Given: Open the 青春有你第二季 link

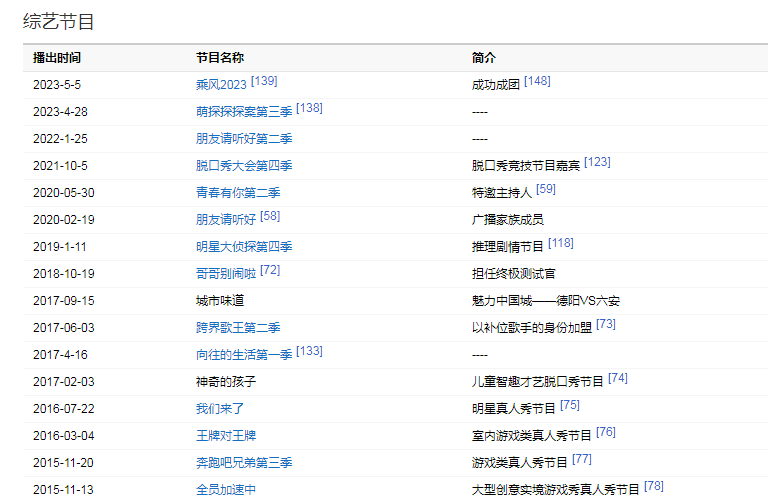Looking at the screenshot, I should 238,193.
